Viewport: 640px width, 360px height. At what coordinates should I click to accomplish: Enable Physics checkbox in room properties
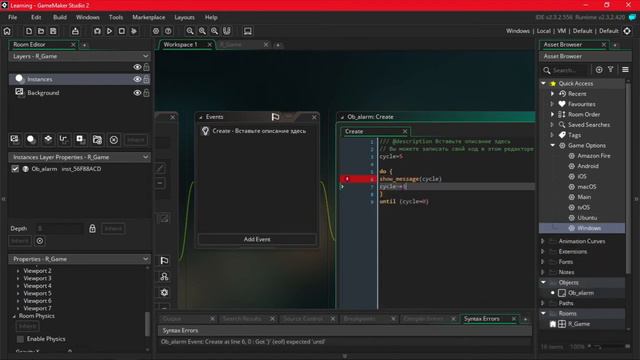point(20,339)
